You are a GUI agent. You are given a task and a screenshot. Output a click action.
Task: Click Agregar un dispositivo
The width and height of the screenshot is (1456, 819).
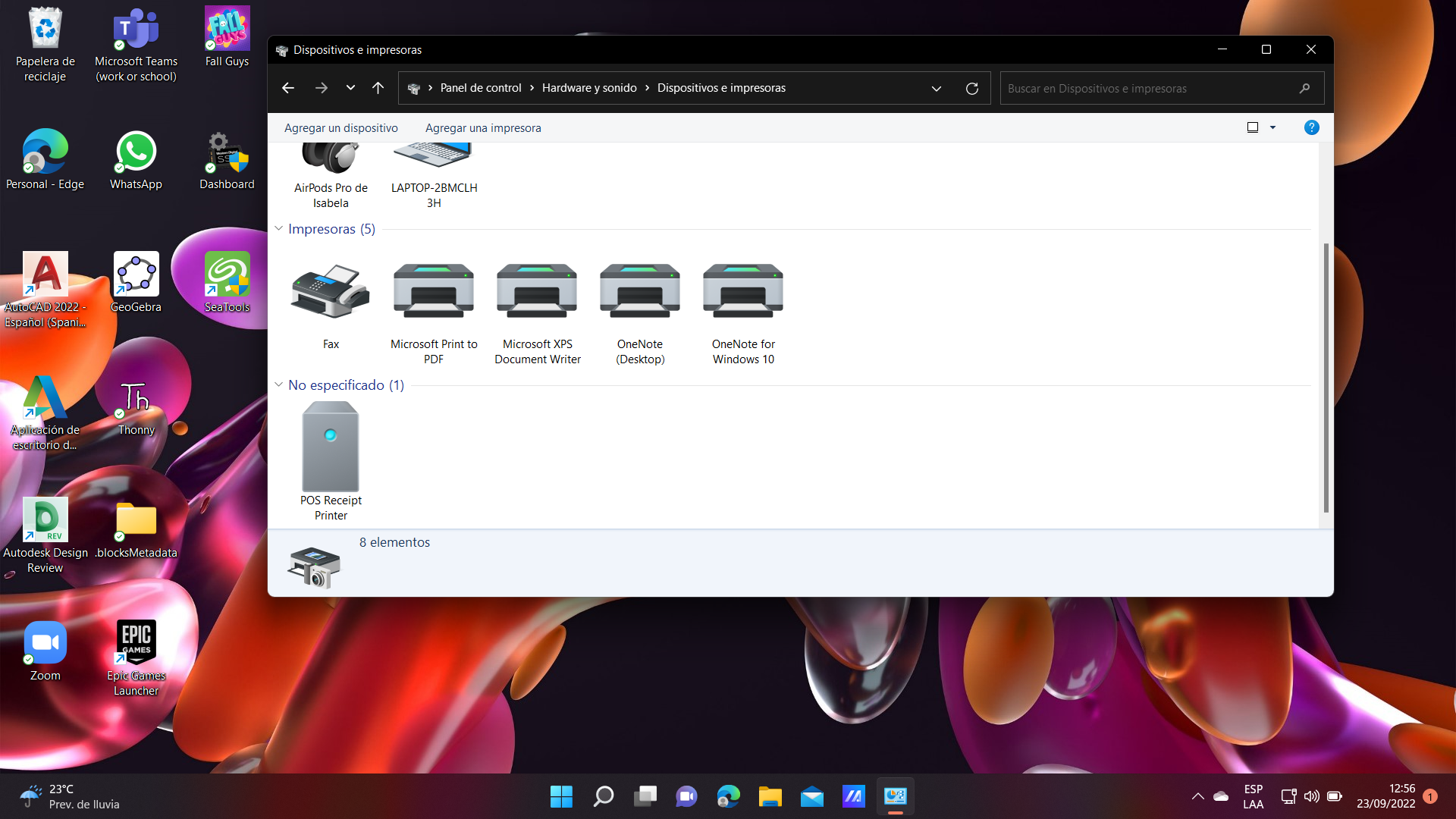pyautogui.click(x=340, y=127)
